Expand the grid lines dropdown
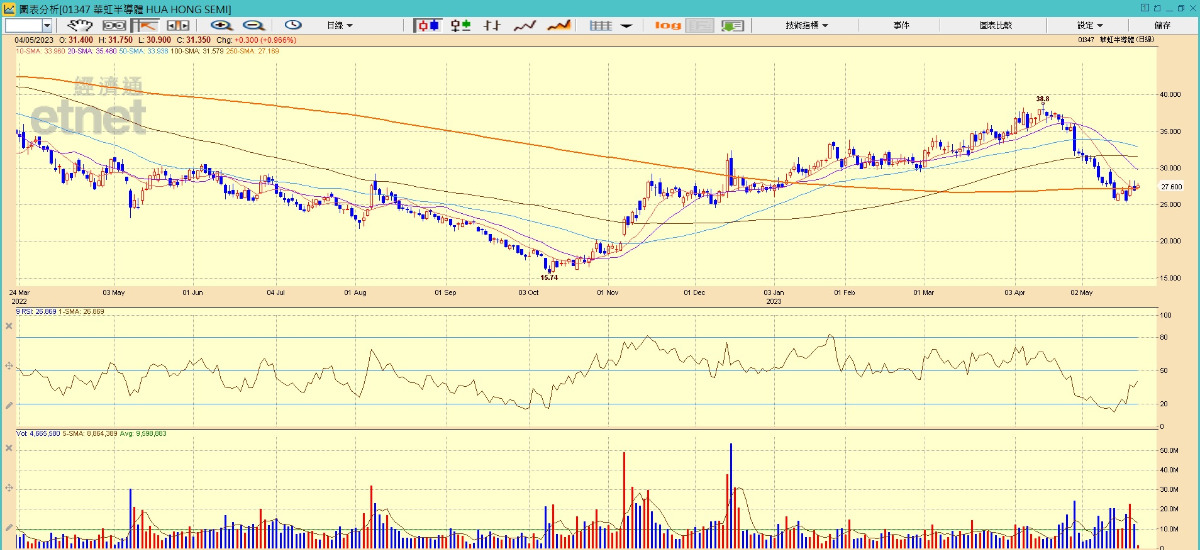 (x=624, y=25)
